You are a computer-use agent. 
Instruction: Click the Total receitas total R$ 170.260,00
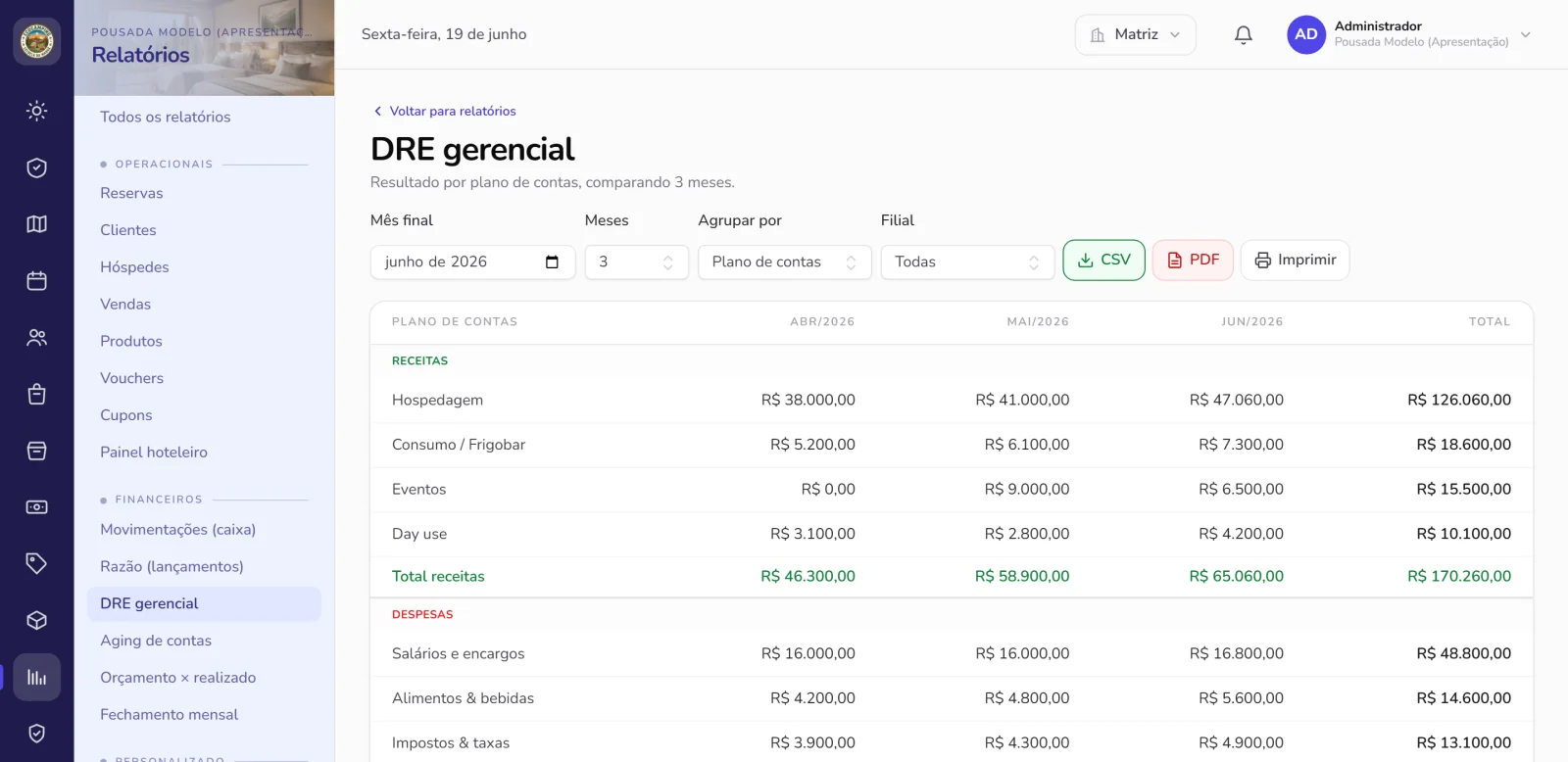(x=1459, y=577)
